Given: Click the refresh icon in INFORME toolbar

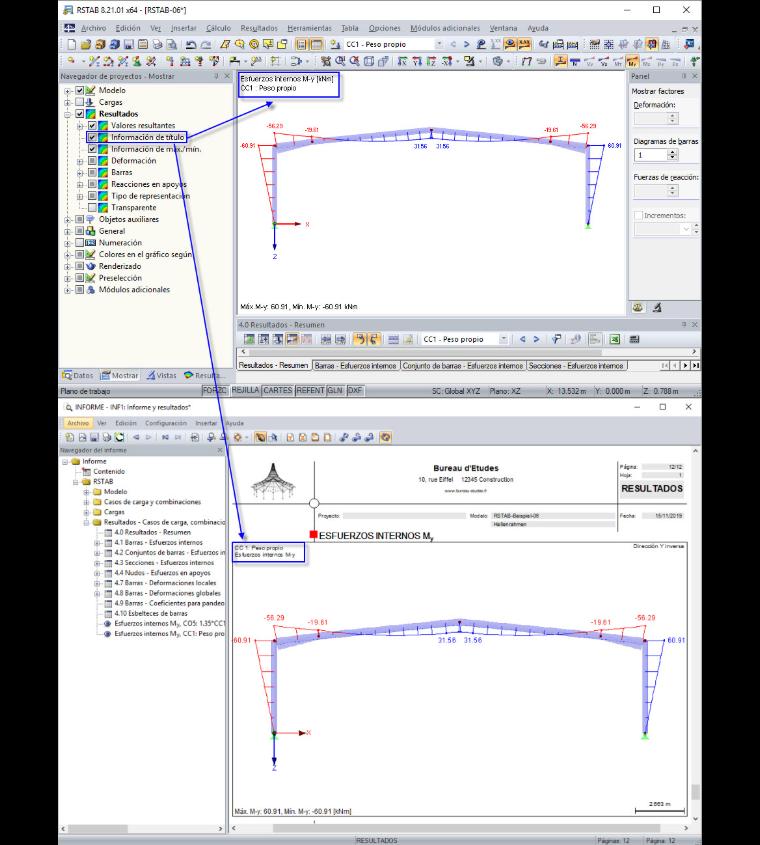Looking at the screenshot, I should pos(119,437).
